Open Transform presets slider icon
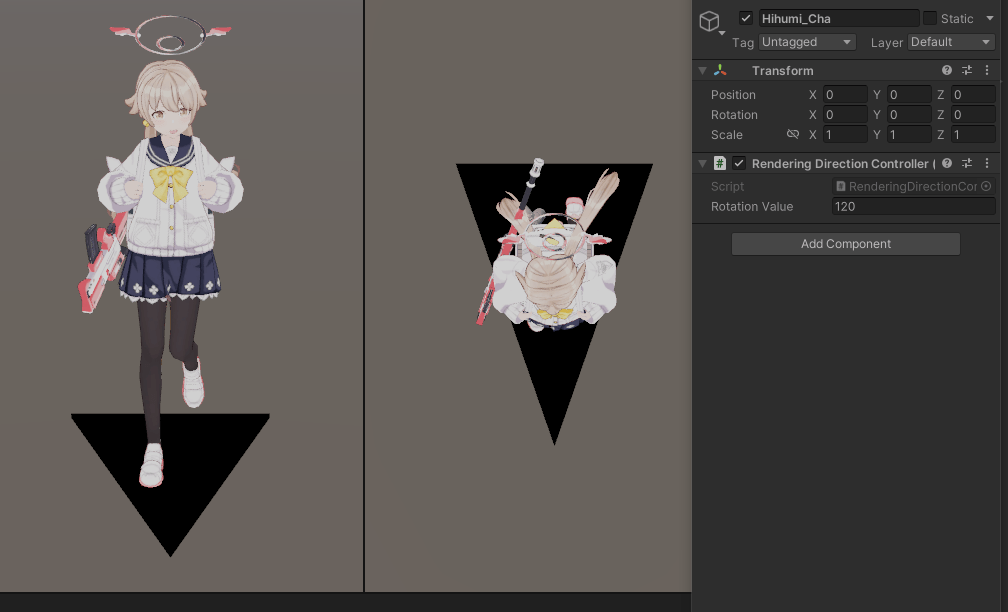The width and height of the screenshot is (1008, 612). [967, 70]
